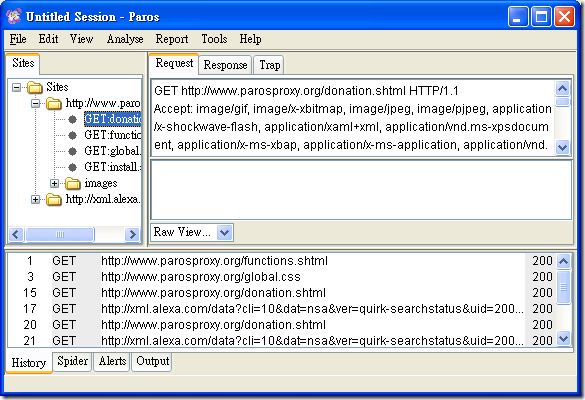Viewport: 585px width, 400px height.
Task: Expand the images folder node
Action: pos(54,183)
